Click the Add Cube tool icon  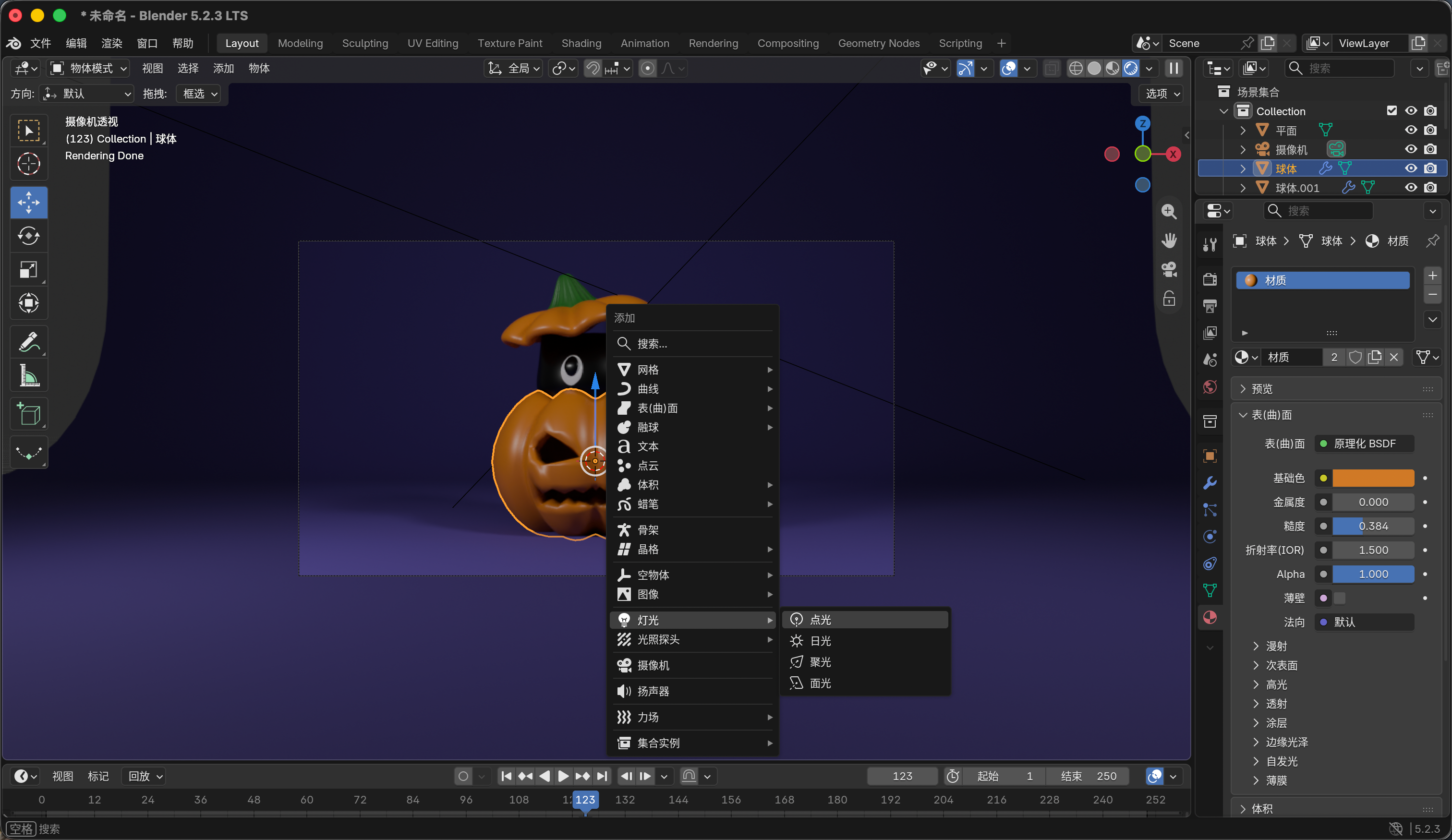(29, 414)
